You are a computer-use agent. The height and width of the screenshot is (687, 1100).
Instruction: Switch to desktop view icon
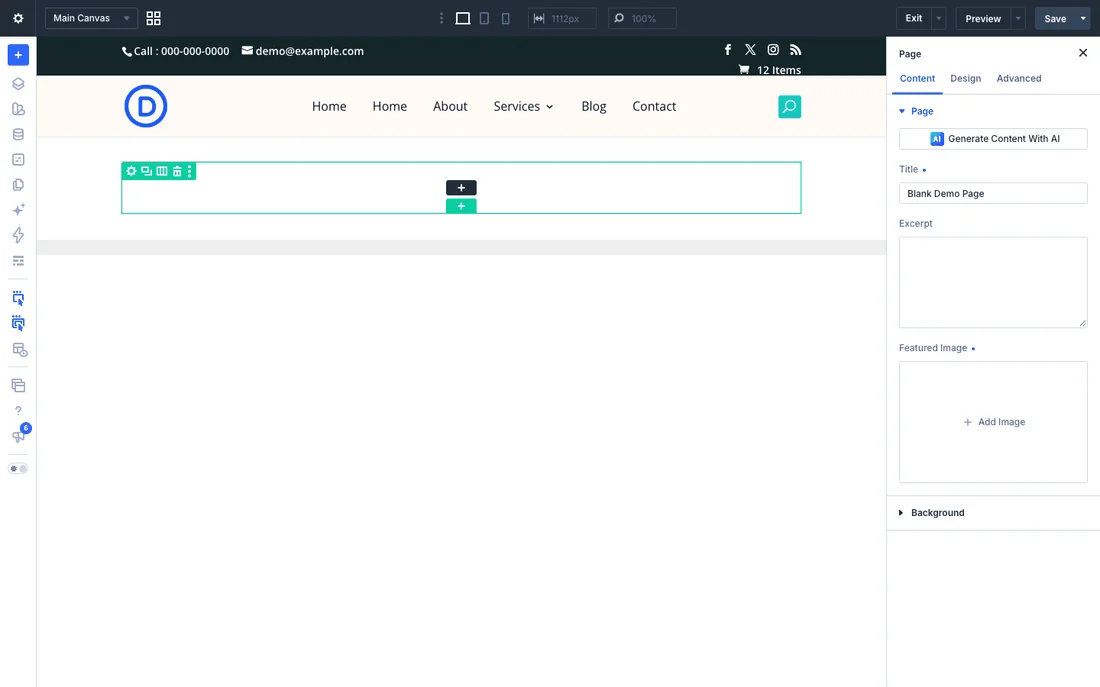pyautogui.click(x=462, y=18)
